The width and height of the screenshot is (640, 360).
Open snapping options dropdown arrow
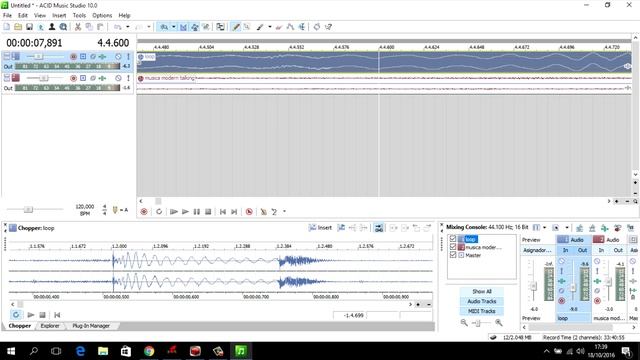tap(173, 27)
